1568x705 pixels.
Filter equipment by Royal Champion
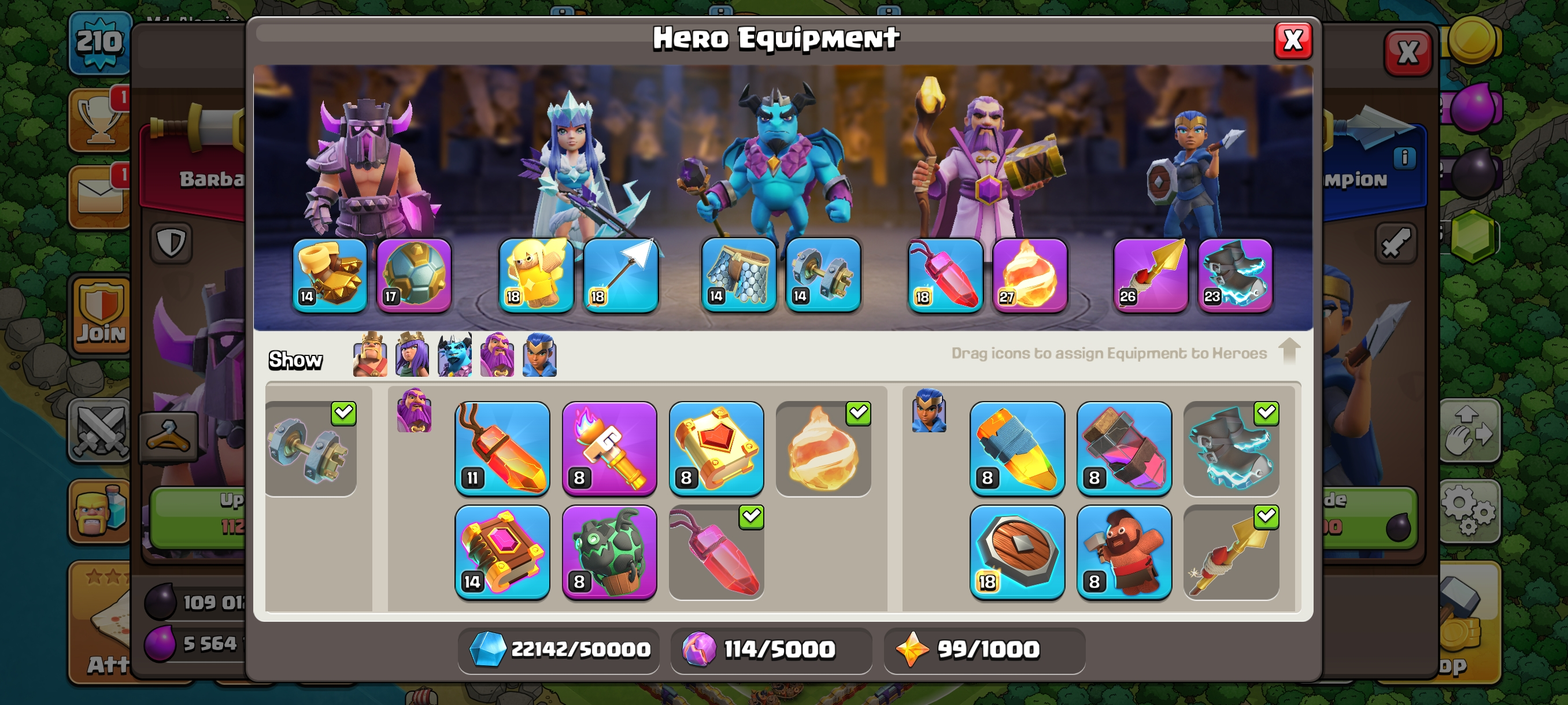click(x=539, y=355)
